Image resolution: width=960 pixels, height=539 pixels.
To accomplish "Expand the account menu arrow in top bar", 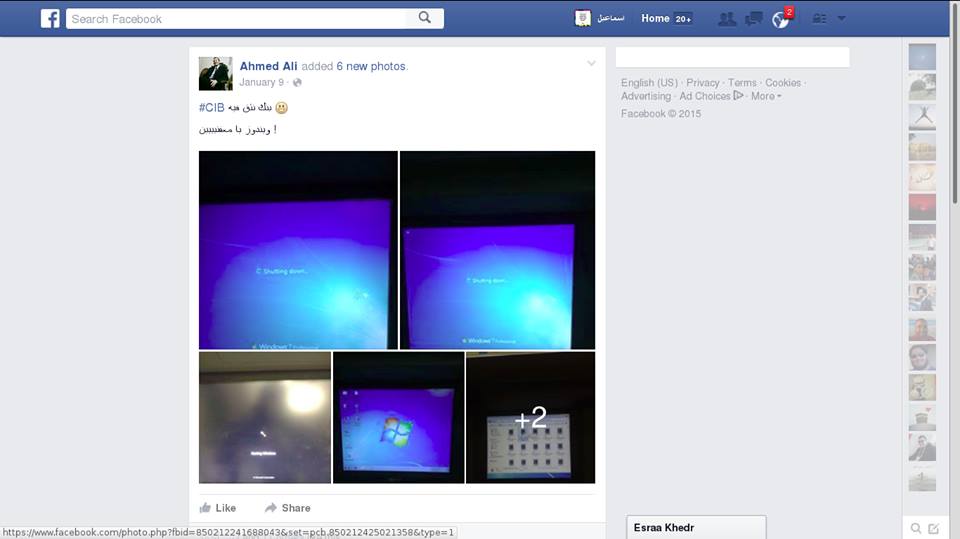I will click(x=841, y=18).
